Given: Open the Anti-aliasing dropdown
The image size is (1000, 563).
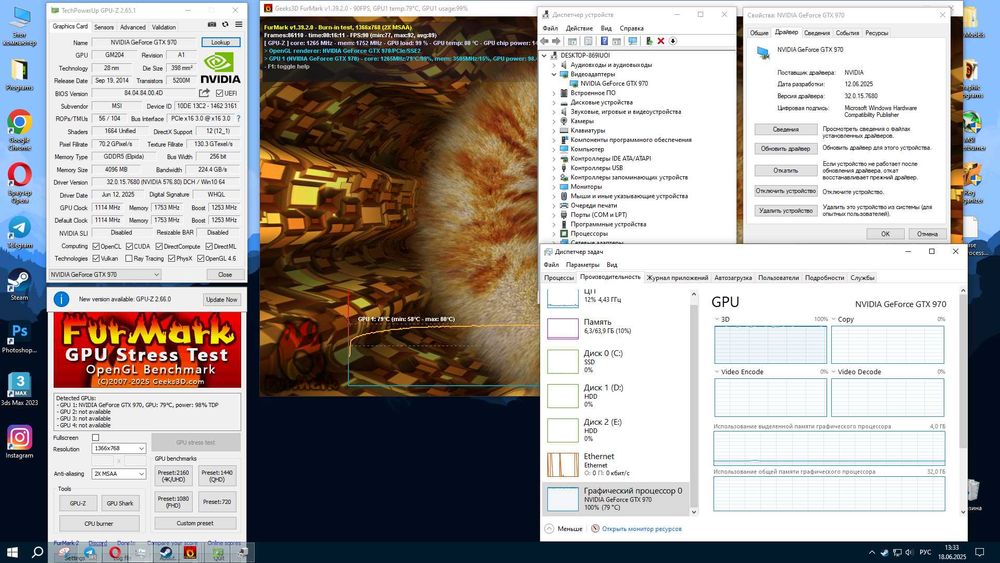Looking at the screenshot, I should (x=119, y=474).
